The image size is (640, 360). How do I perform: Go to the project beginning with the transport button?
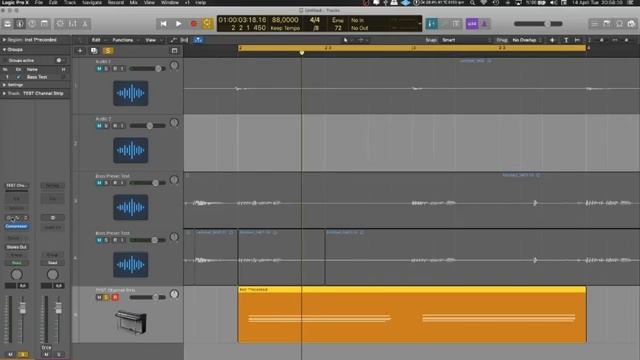tap(163, 24)
